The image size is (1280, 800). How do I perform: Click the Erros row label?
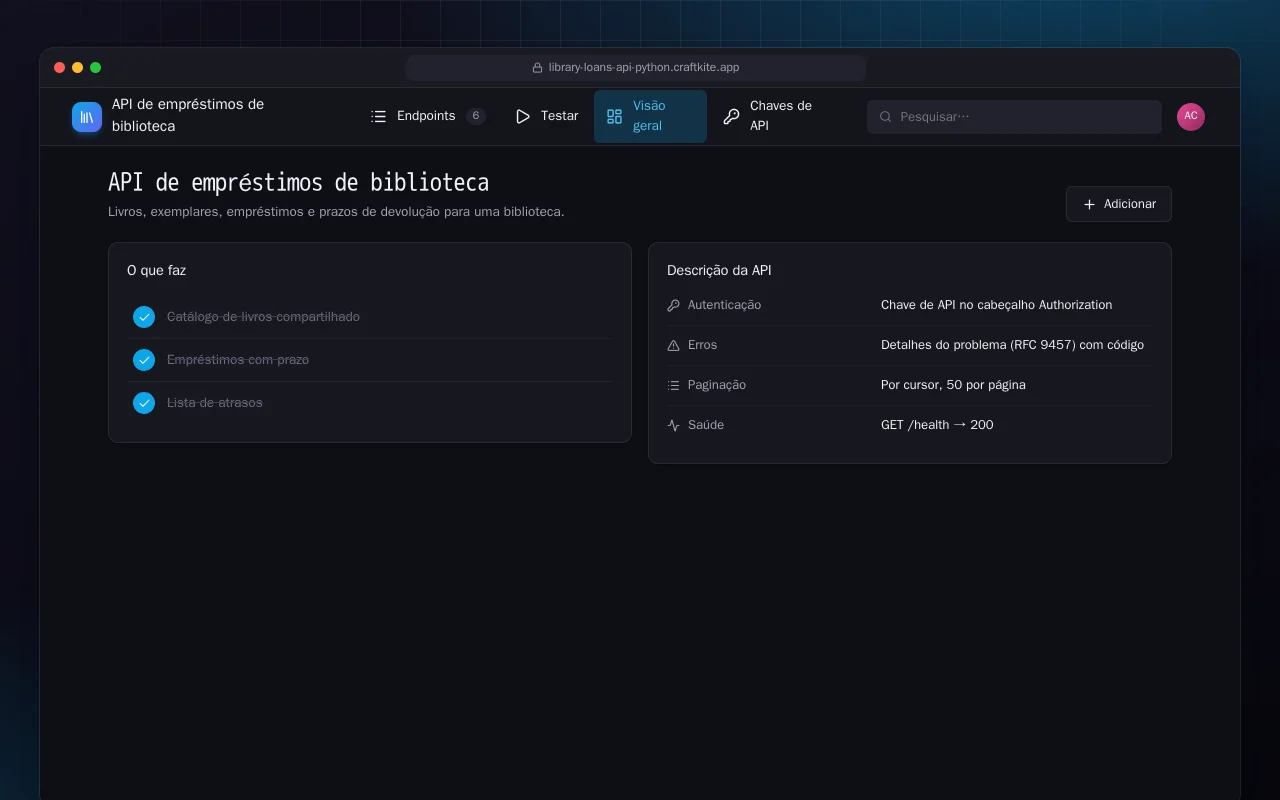[702, 345]
